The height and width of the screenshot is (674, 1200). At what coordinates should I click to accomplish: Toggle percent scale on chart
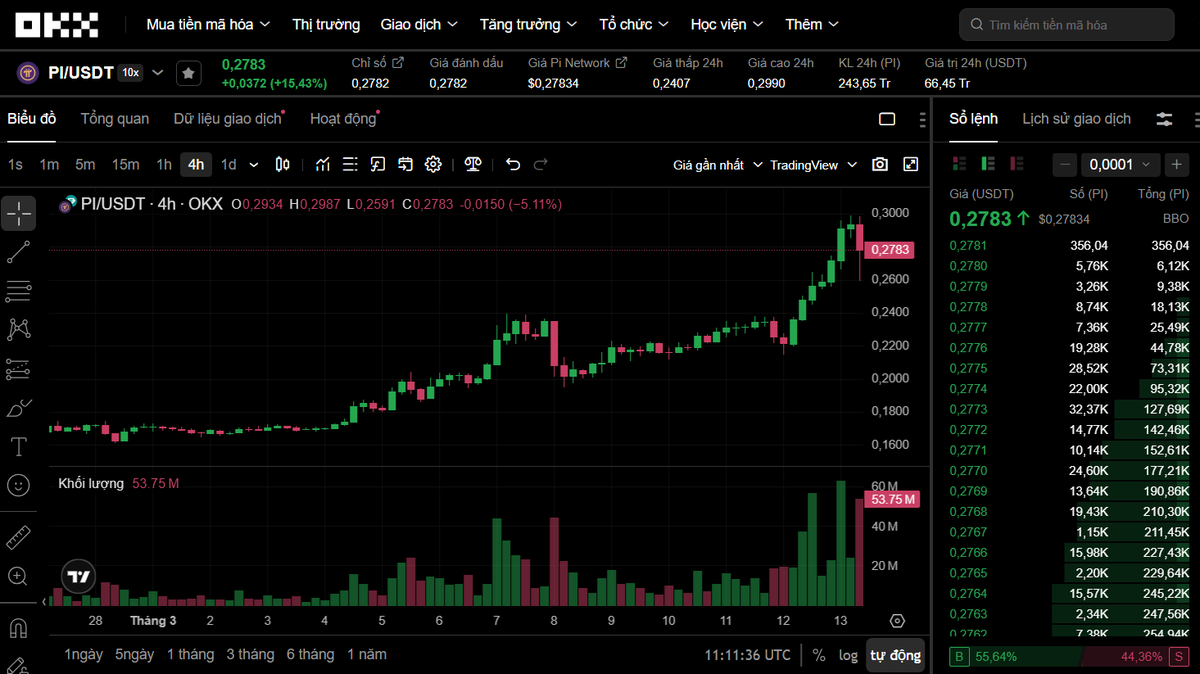coord(819,656)
